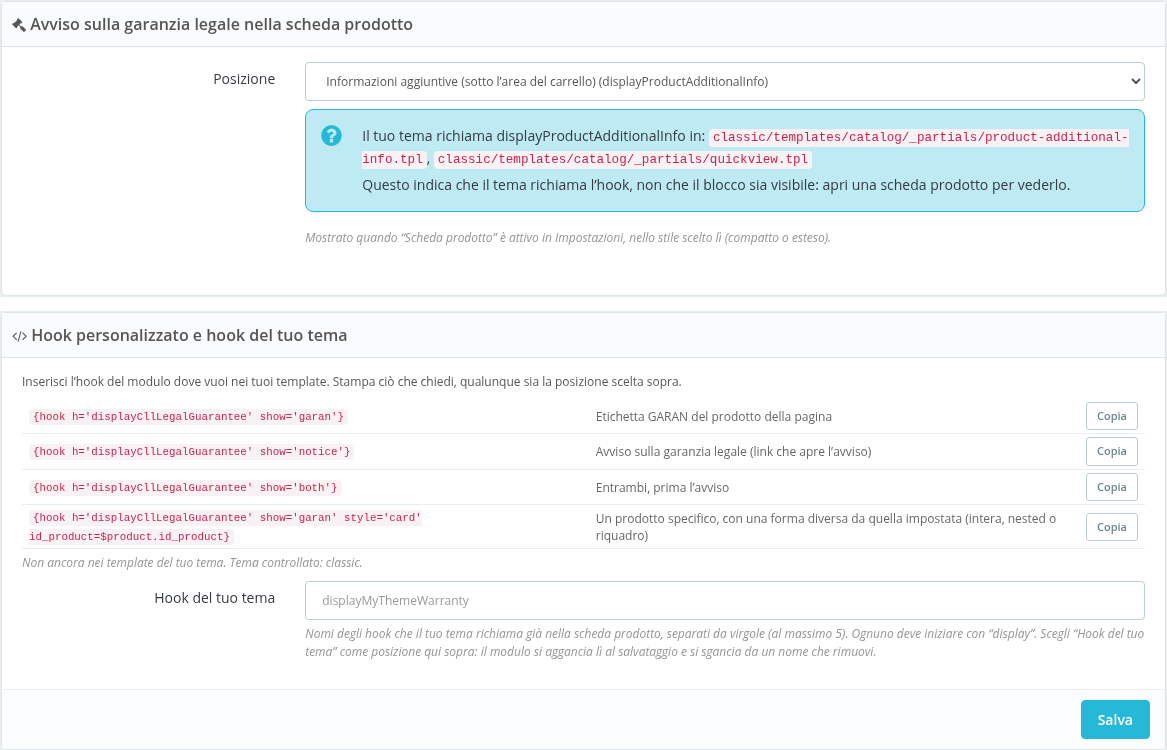Image resolution: width=1167 pixels, height=750 pixels.
Task: Click the 'Nomi degli hook che il tuo tema' help text
Action: 724,643
